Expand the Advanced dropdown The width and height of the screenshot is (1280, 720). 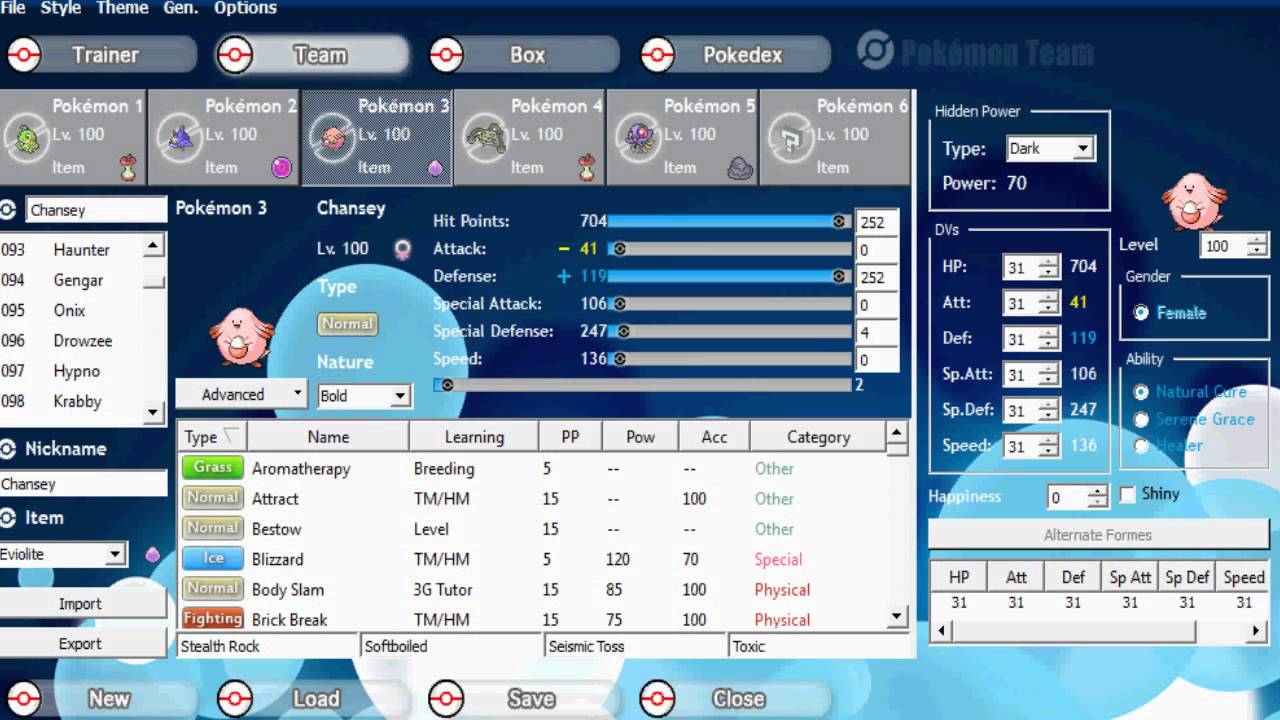point(241,394)
